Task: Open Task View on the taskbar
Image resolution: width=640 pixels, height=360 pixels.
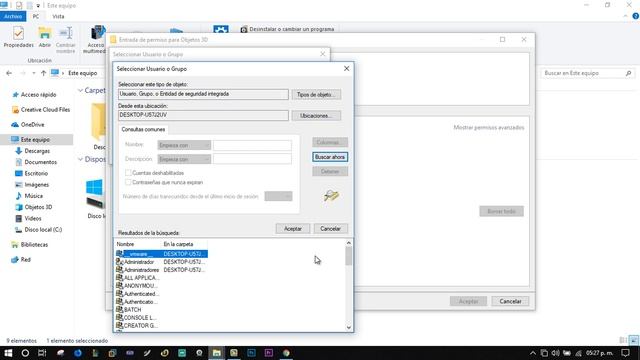Action: pos(42,353)
